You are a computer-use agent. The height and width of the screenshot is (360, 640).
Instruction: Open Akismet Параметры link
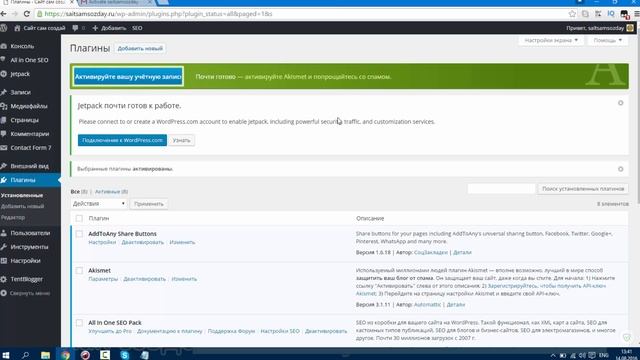click(x=103, y=279)
